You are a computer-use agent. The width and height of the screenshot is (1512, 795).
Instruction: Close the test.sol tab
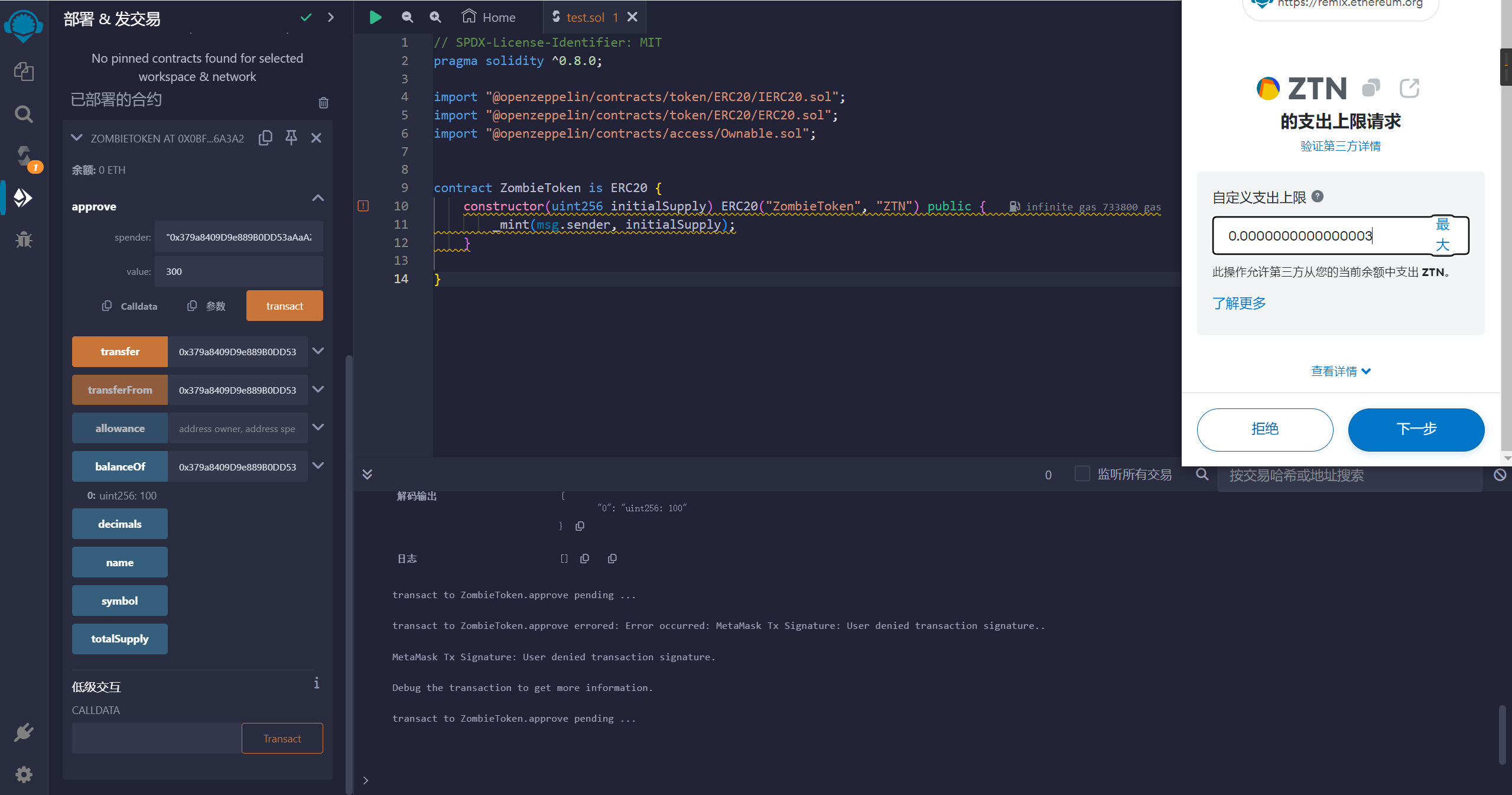632,17
